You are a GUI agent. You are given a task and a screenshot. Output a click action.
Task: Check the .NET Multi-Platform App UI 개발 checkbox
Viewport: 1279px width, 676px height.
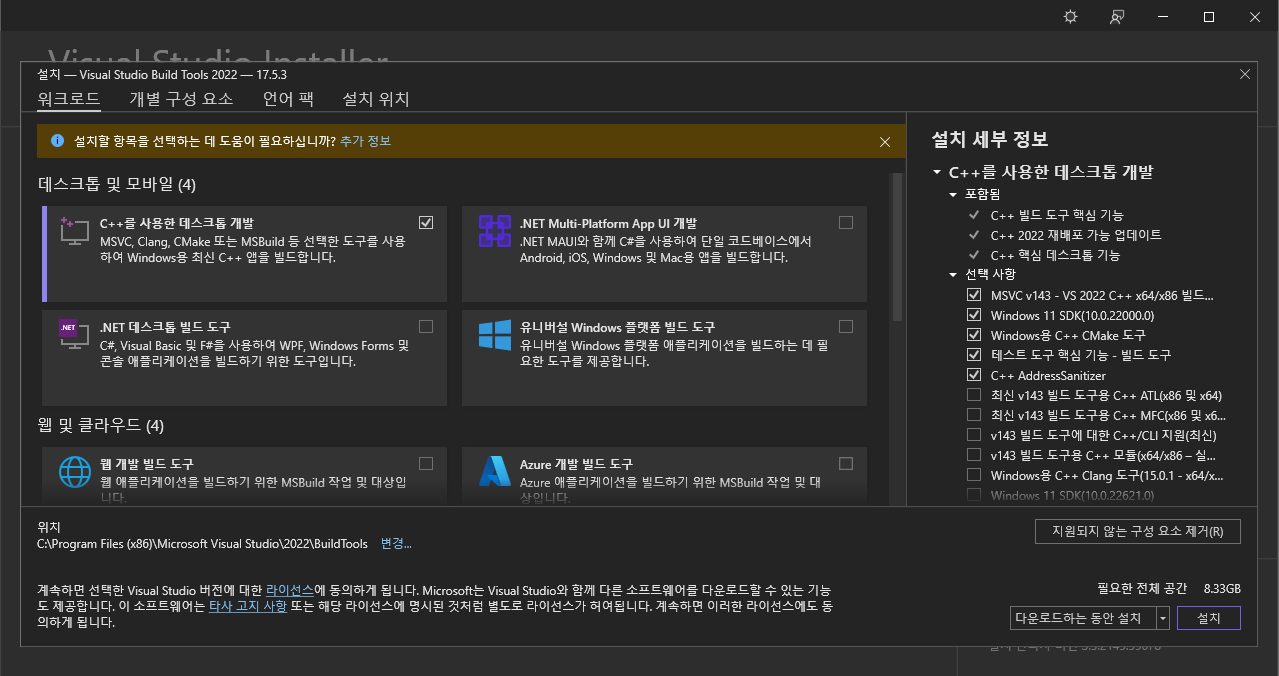pos(846,222)
